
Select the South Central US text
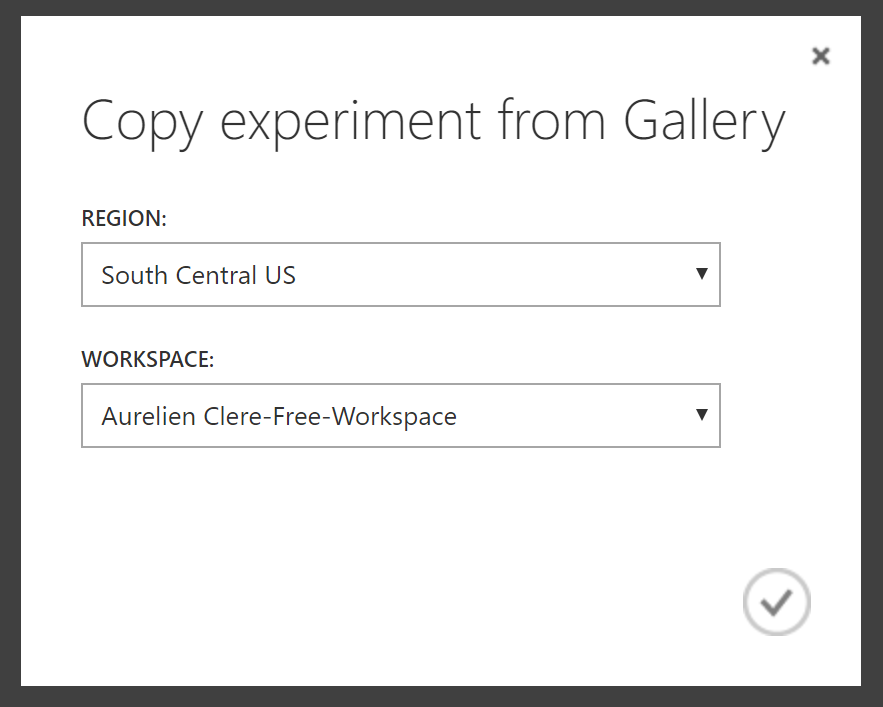198,275
